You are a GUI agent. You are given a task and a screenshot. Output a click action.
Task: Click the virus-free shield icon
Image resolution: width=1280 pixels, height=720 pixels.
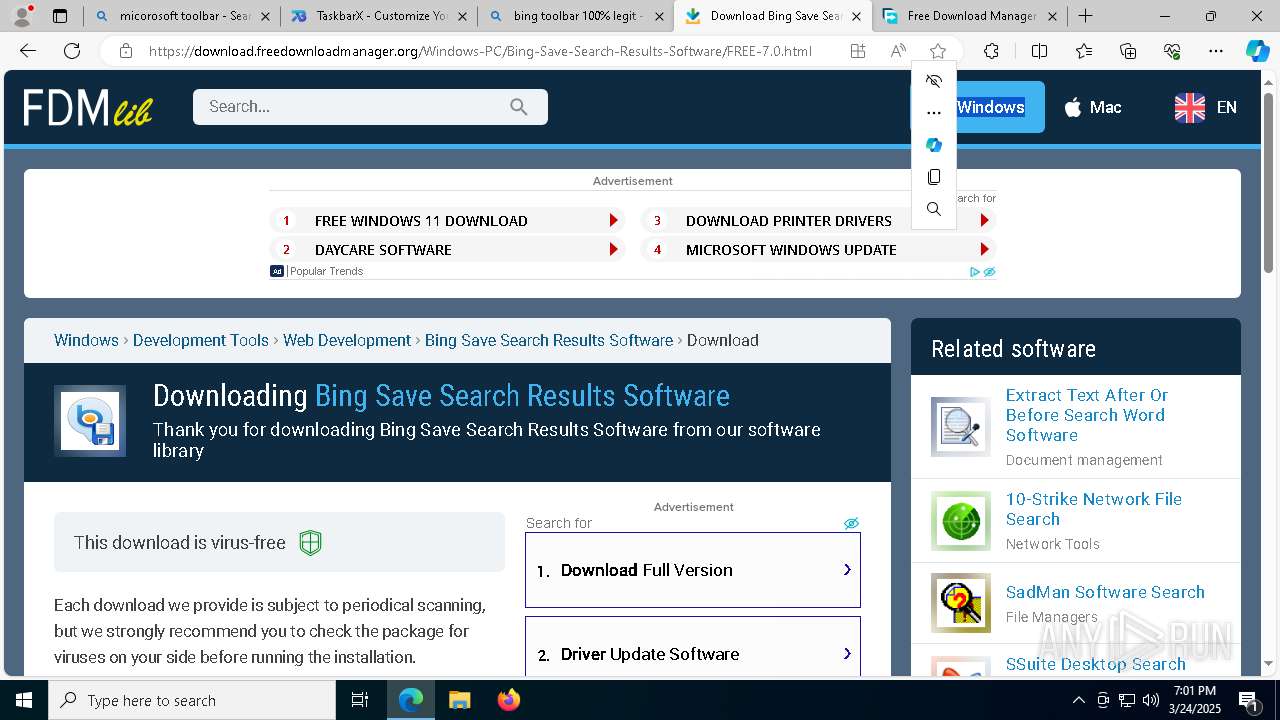(311, 543)
